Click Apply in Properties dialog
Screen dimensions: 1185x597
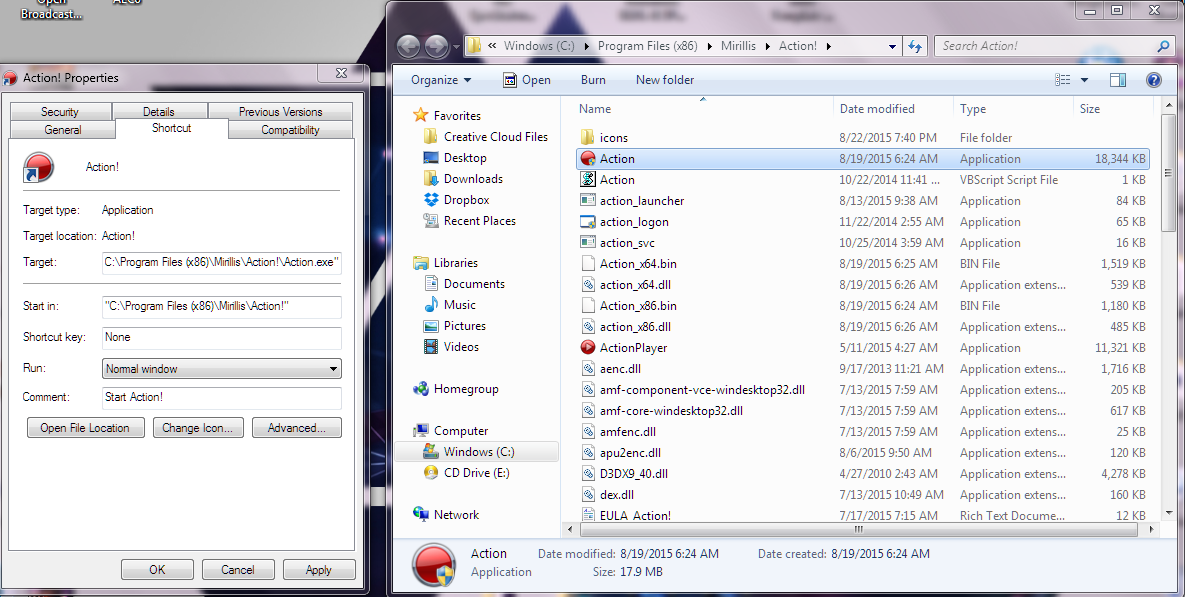click(x=318, y=570)
